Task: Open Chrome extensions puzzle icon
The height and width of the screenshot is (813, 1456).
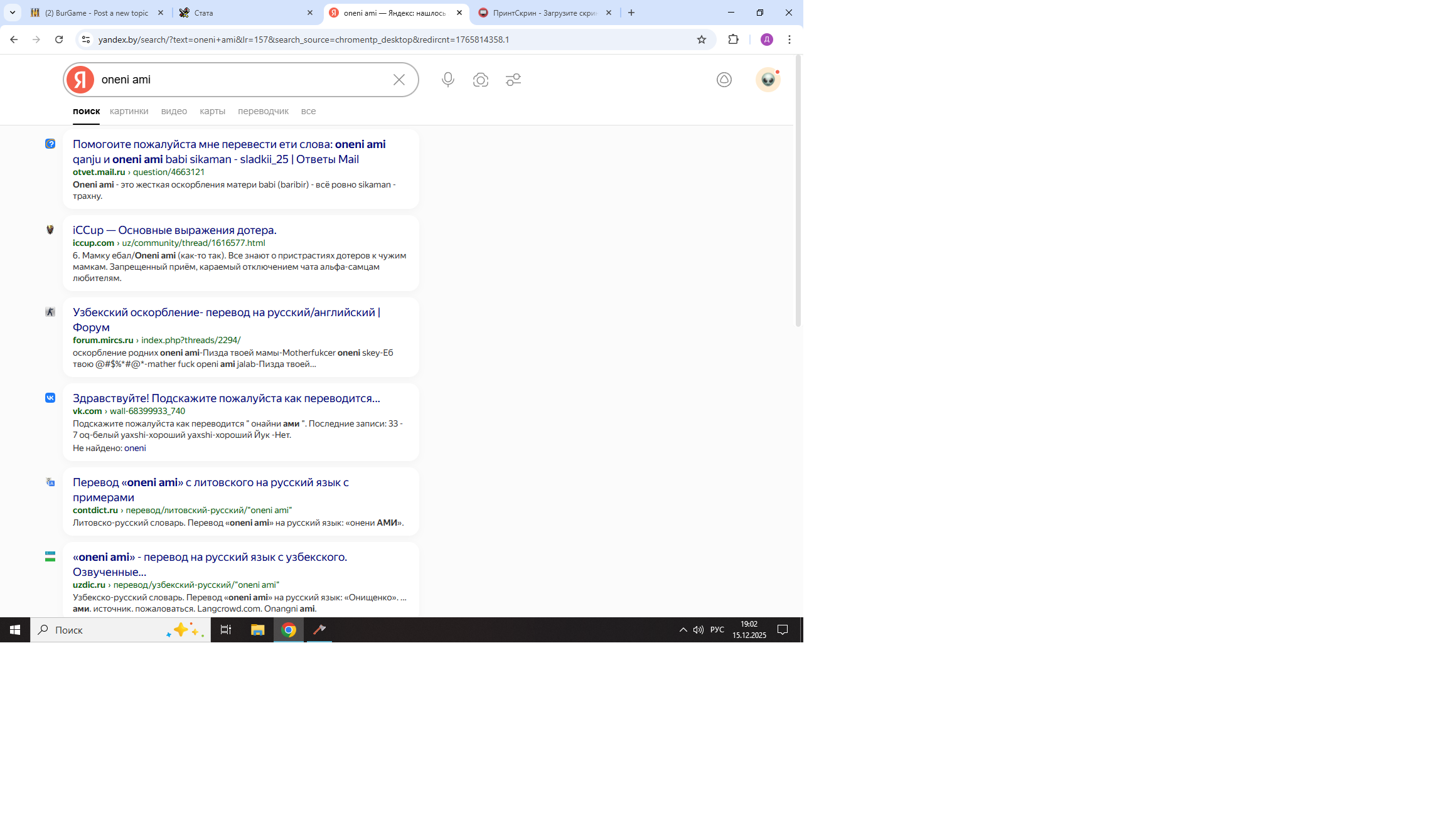Action: coord(733,40)
